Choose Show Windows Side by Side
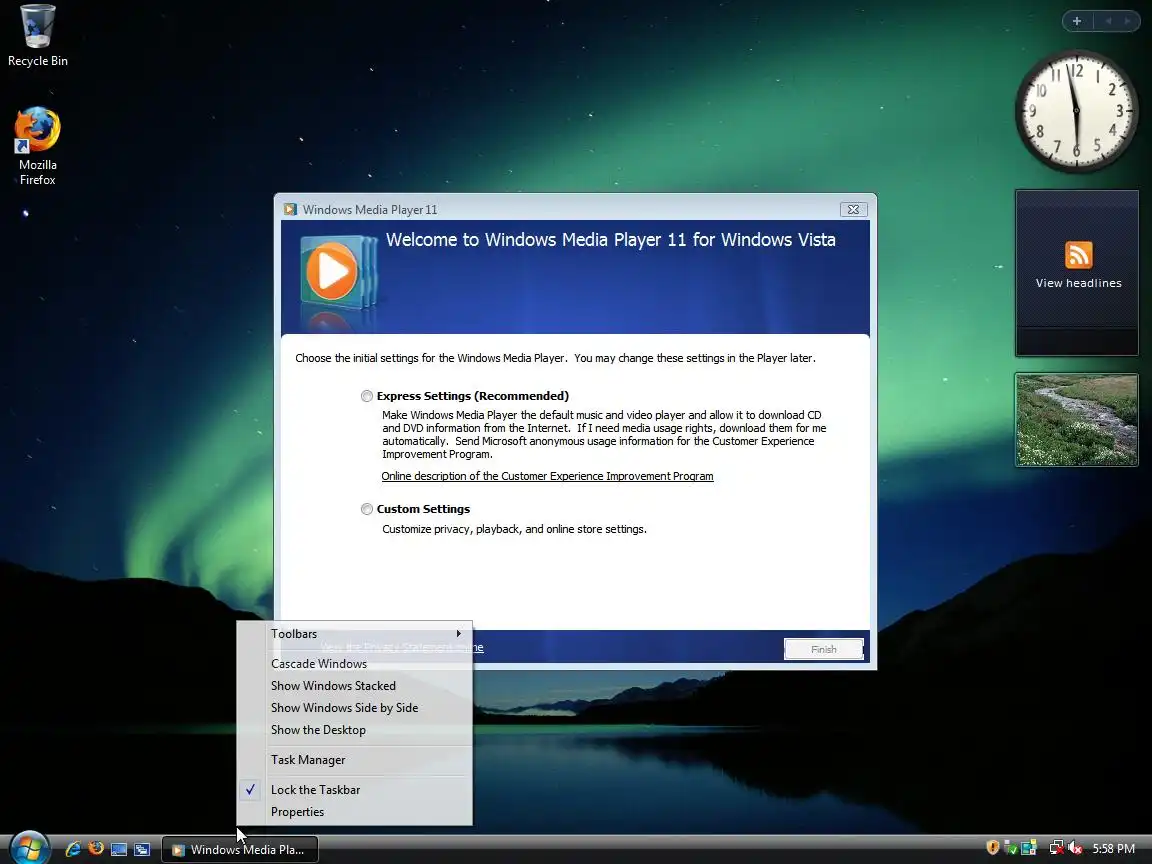Image resolution: width=1152 pixels, height=864 pixels. 354,708
